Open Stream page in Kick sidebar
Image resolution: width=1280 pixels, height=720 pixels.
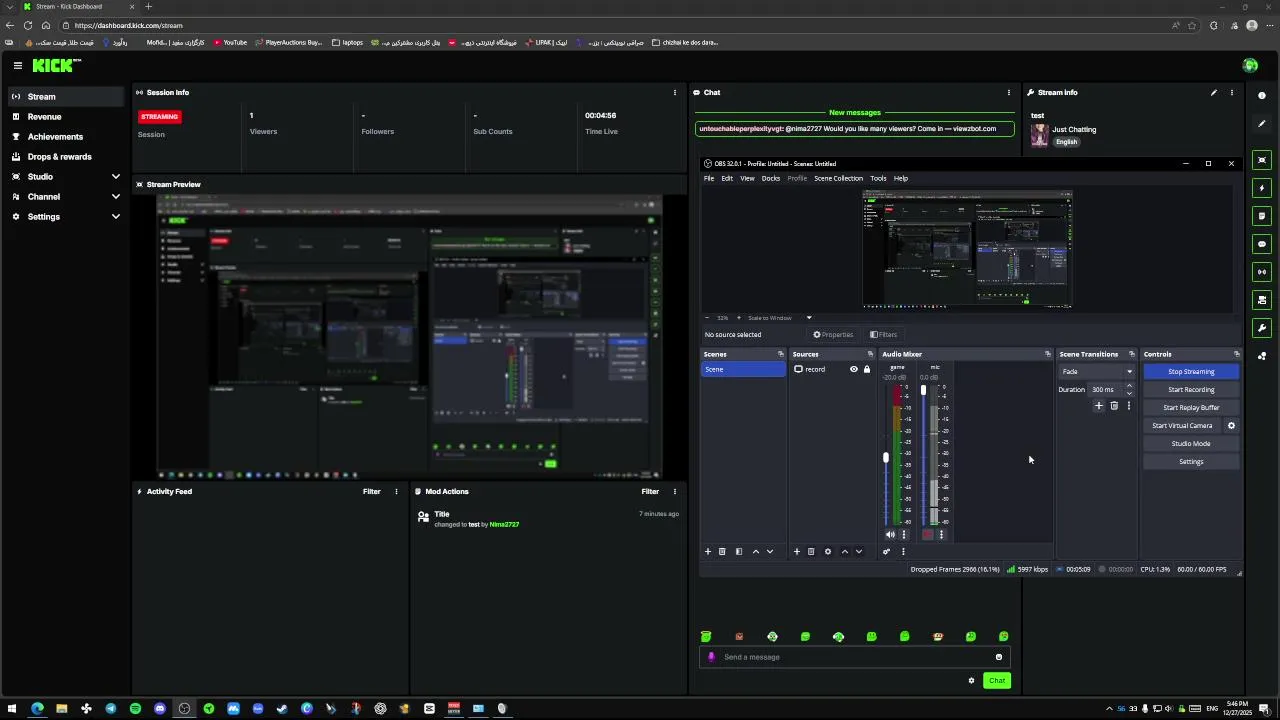click(65, 97)
